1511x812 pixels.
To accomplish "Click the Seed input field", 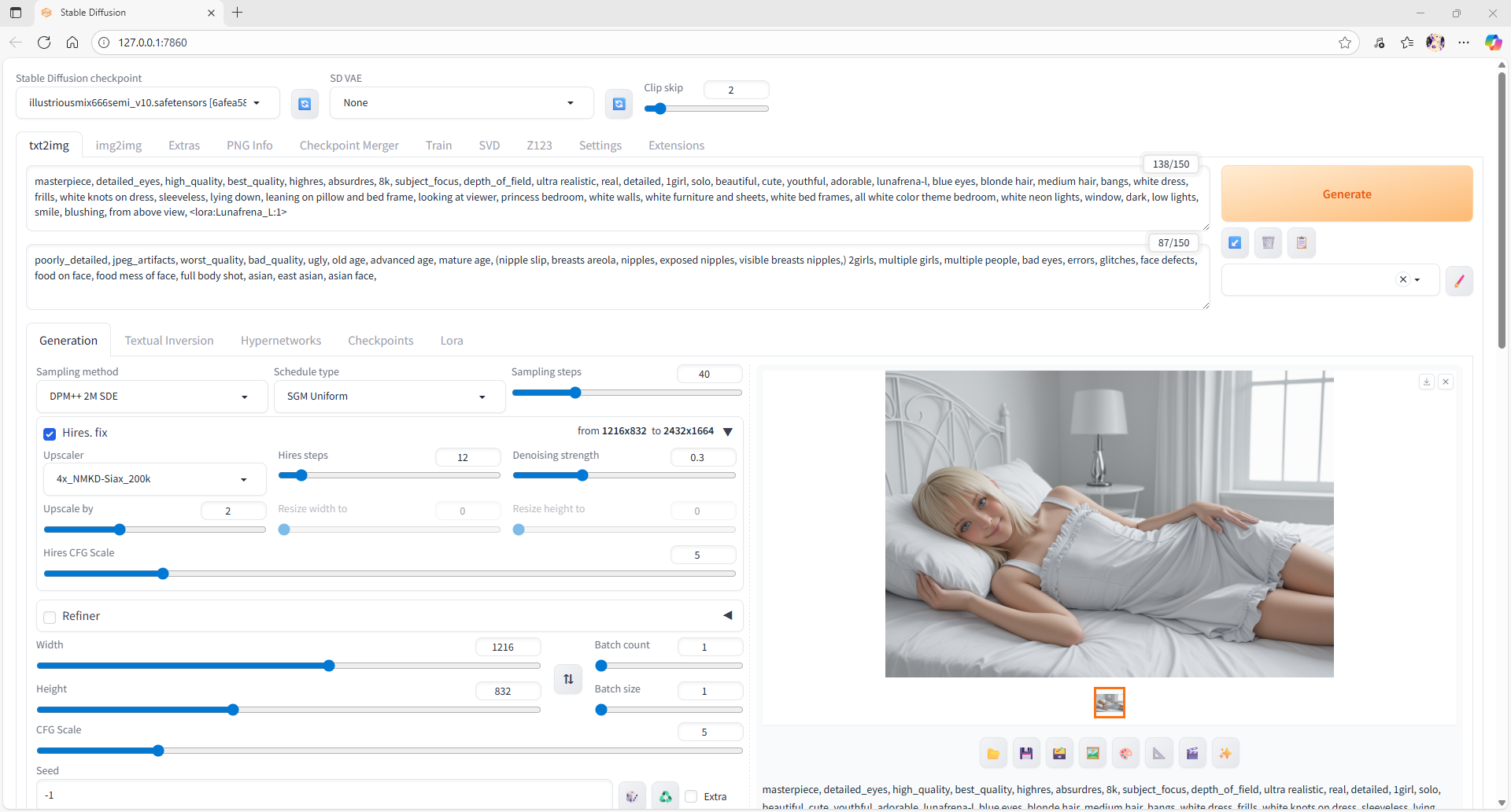I will pos(324,795).
